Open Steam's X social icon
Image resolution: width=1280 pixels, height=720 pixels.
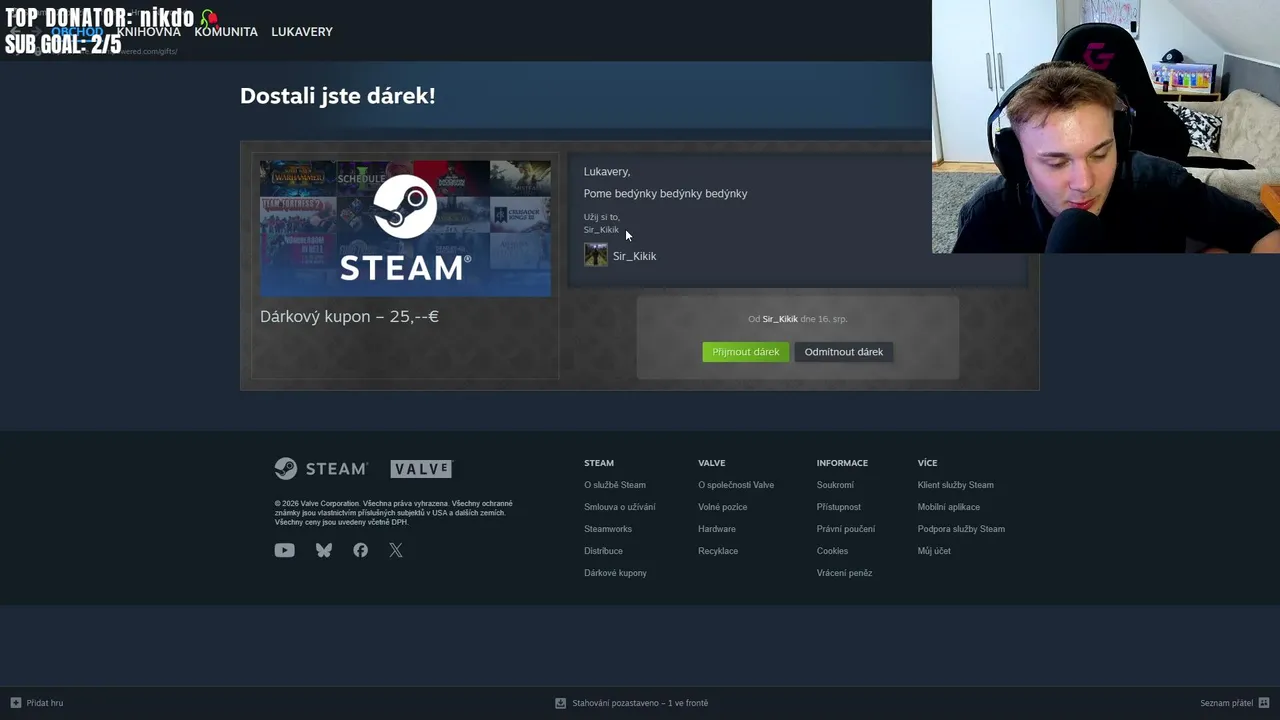[396, 550]
